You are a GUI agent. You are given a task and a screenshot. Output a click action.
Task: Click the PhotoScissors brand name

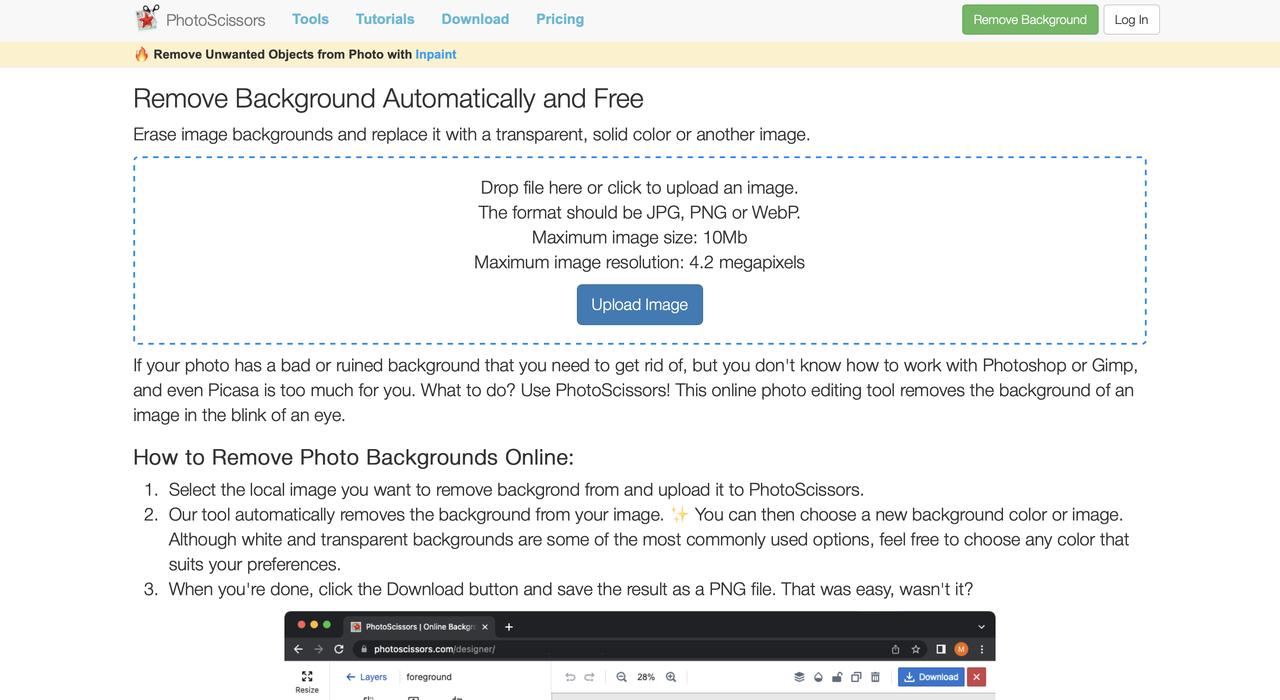tap(216, 19)
